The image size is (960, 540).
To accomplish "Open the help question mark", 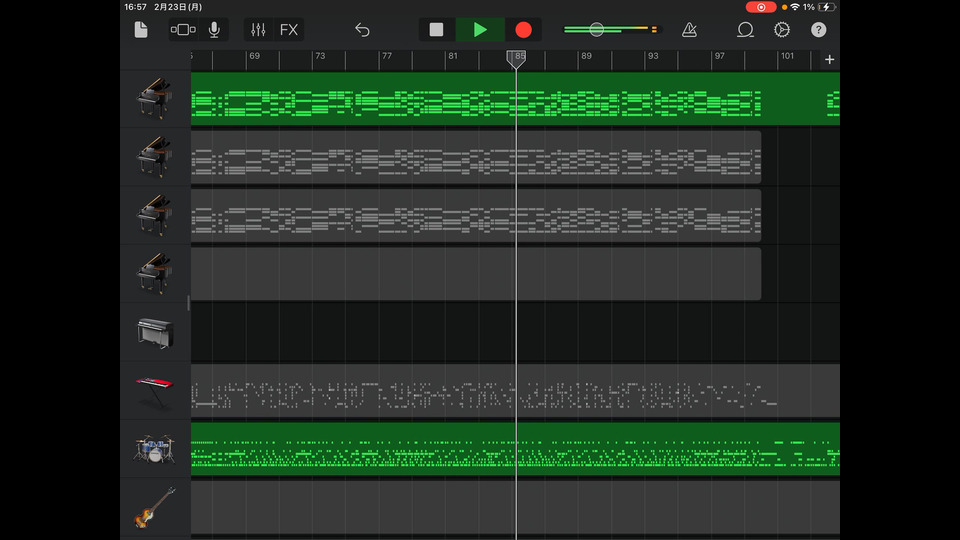I will (x=819, y=29).
